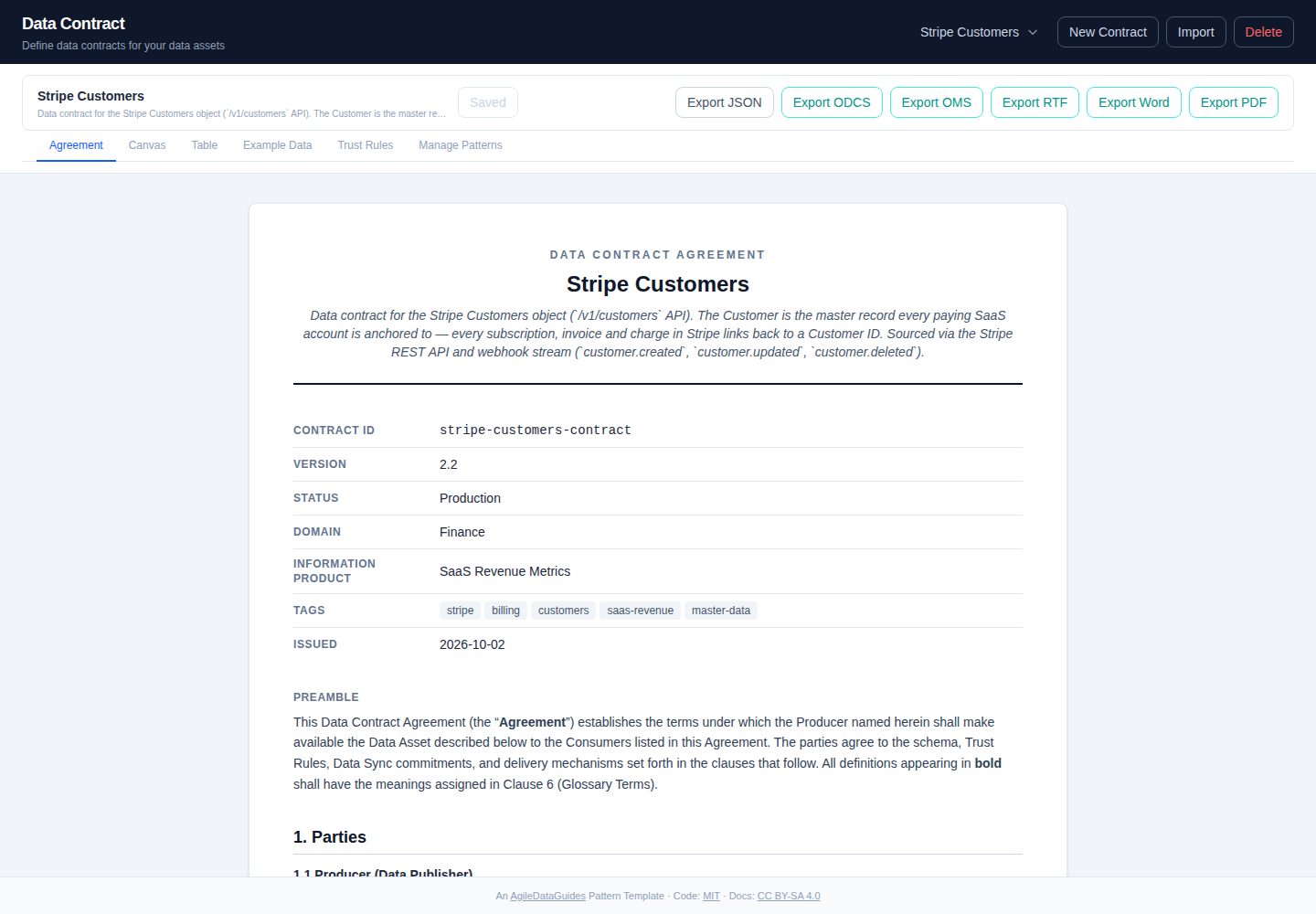Click the 'billing' tag

click(x=505, y=611)
